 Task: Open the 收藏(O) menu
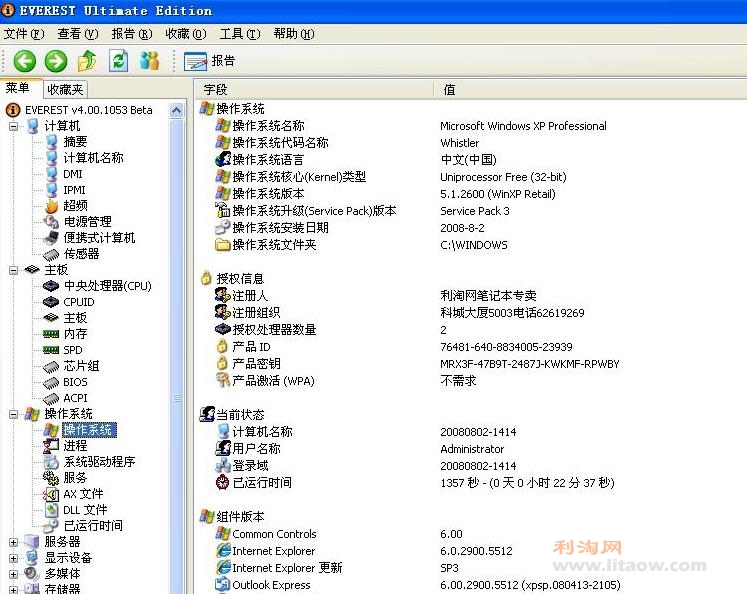186,34
